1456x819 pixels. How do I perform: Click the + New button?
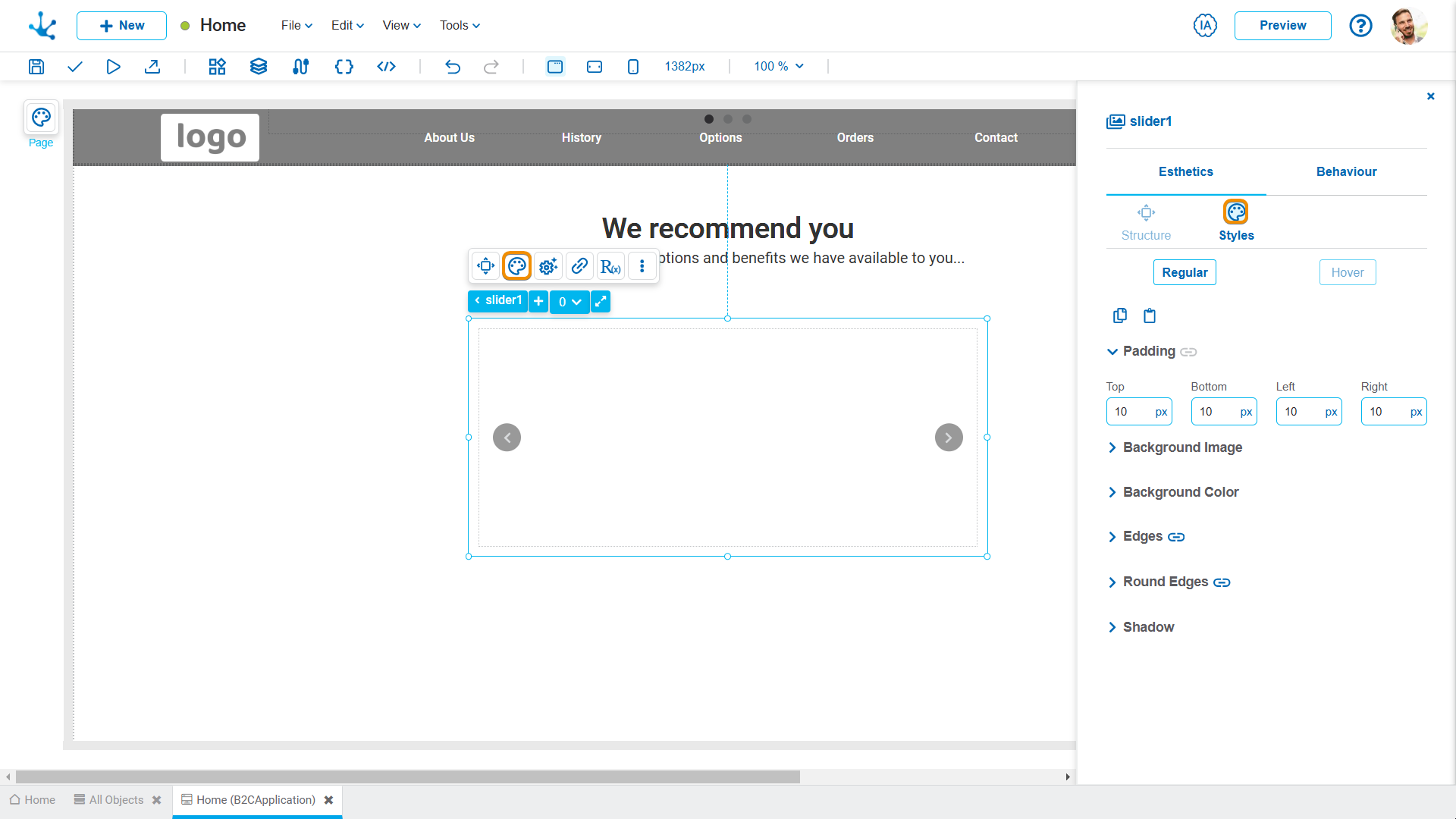pyautogui.click(x=121, y=26)
